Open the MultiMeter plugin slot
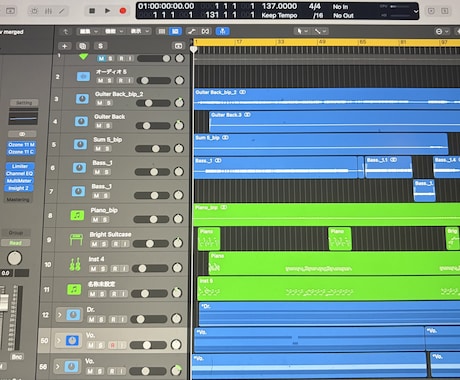460x380 pixels. (x=19, y=181)
